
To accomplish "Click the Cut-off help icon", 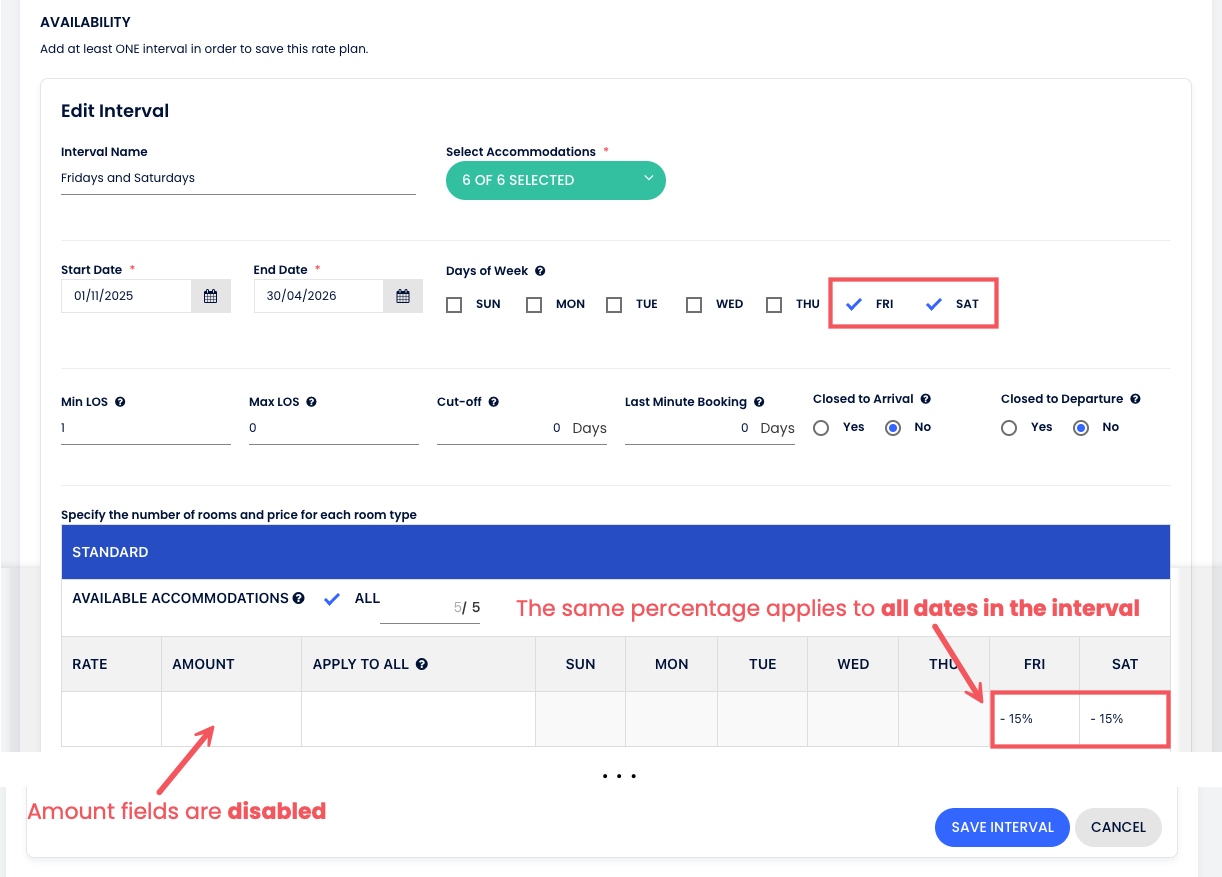I will click(493, 402).
